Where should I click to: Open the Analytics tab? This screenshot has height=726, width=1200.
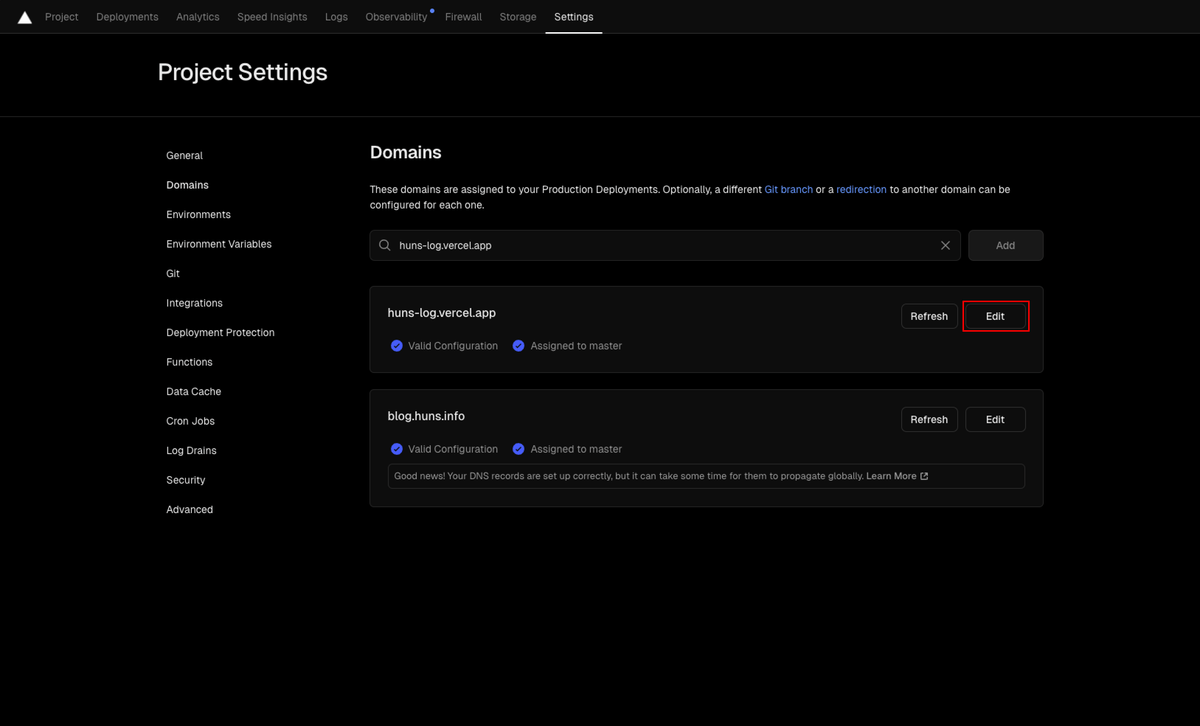tap(198, 17)
